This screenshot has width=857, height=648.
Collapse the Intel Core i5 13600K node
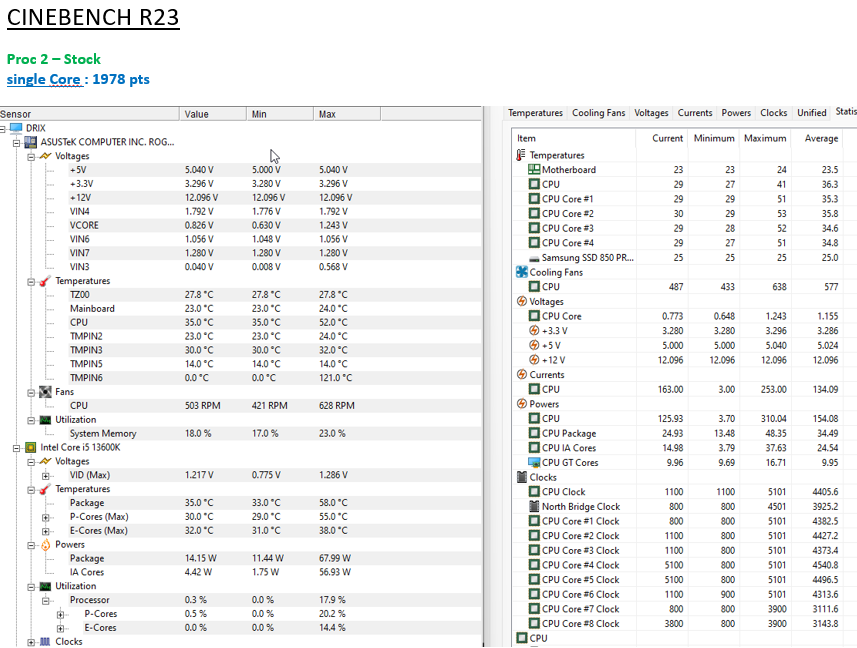click(x=16, y=449)
